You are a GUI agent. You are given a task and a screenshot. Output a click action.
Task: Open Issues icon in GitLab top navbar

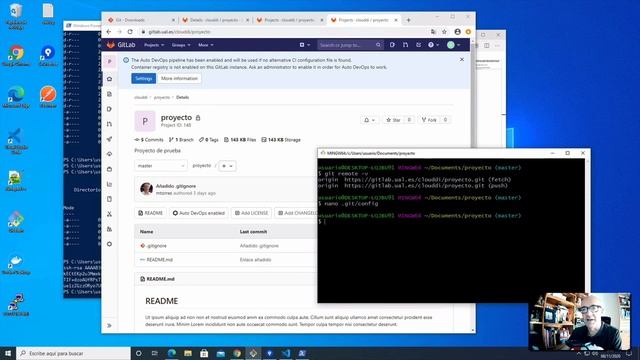tap(392, 45)
